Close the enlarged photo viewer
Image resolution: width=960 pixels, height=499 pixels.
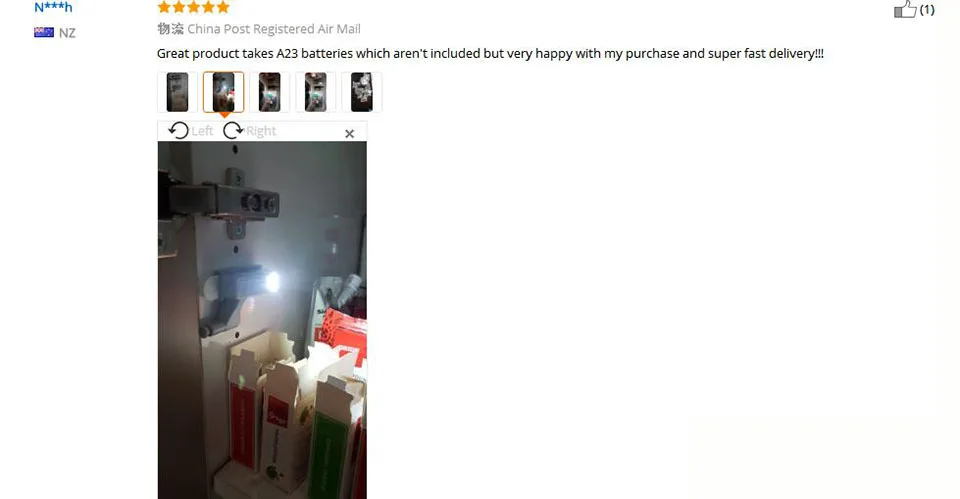click(x=350, y=133)
